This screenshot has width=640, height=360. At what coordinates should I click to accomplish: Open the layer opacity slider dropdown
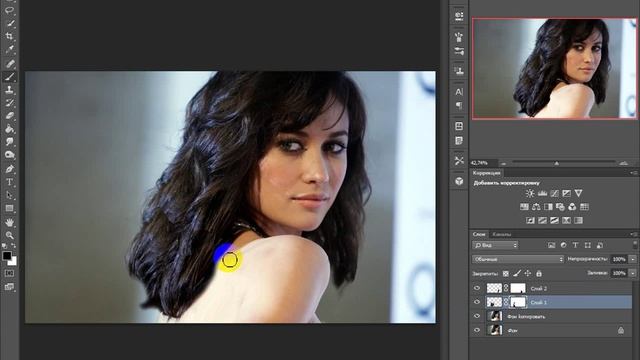coord(633,259)
